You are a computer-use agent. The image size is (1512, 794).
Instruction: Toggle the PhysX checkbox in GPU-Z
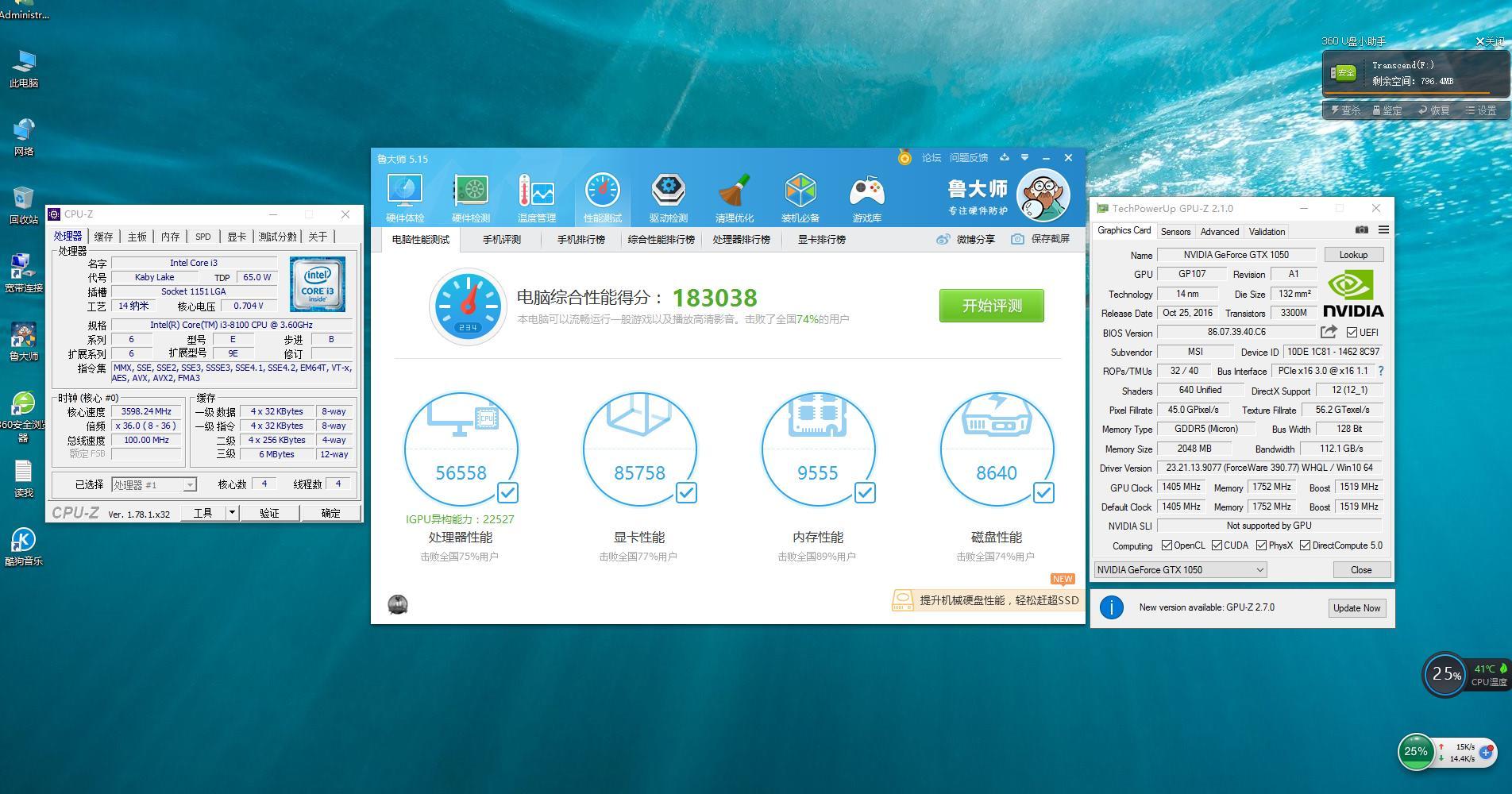(1261, 545)
